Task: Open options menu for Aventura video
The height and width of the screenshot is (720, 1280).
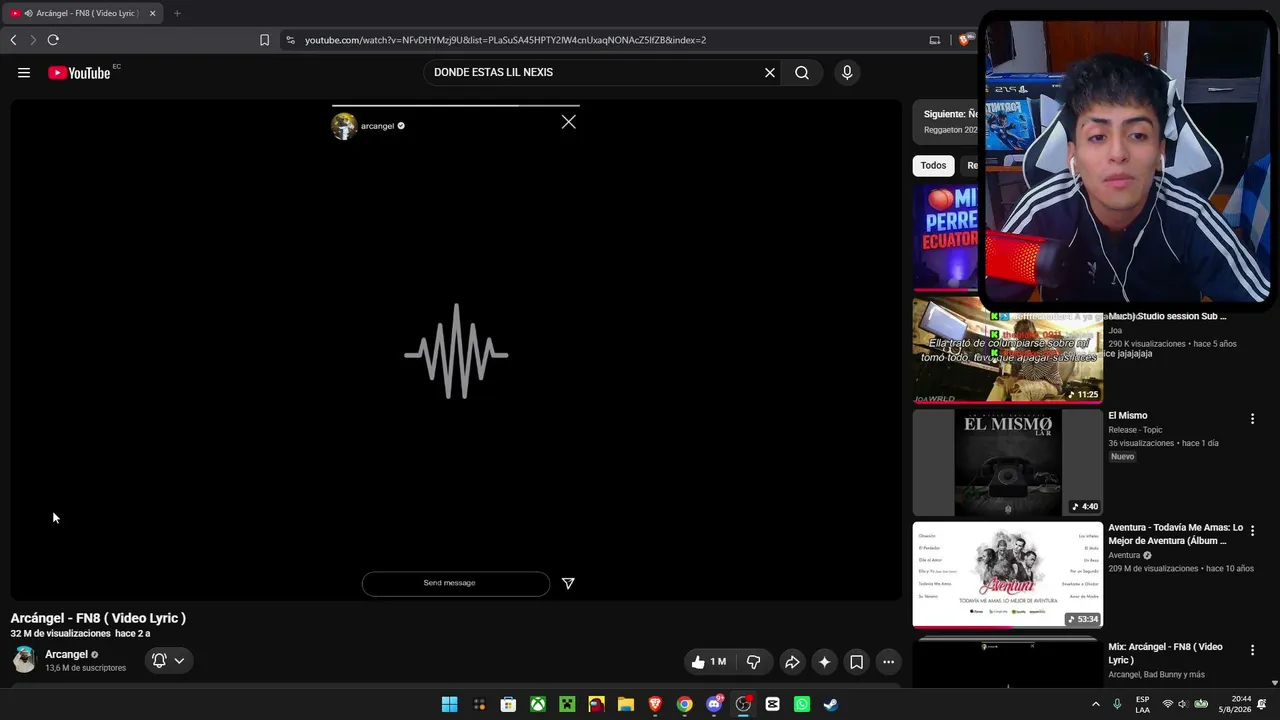Action: [x=1252, y=531]
